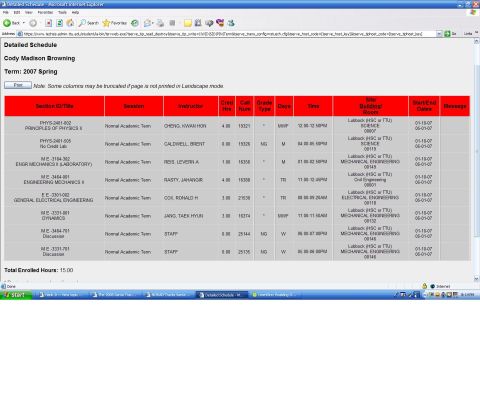Open Help menu

tap(76, 12)
